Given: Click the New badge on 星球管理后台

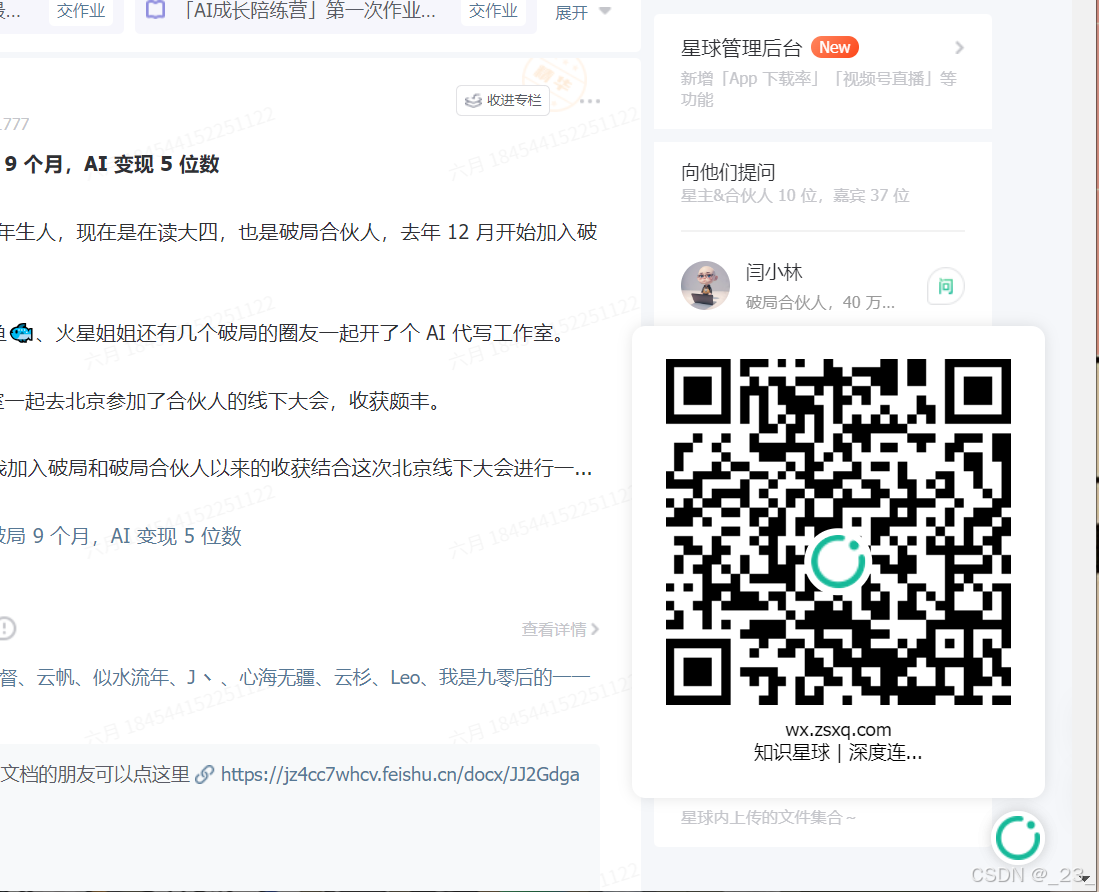Looking at the screenshot, I should [834, 46].
